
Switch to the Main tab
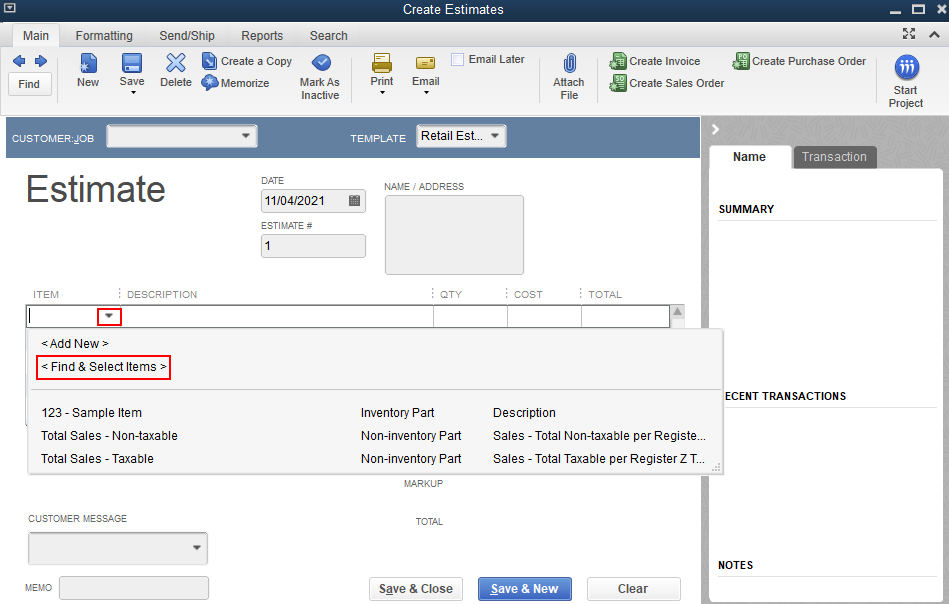click(x=36, y=36)
